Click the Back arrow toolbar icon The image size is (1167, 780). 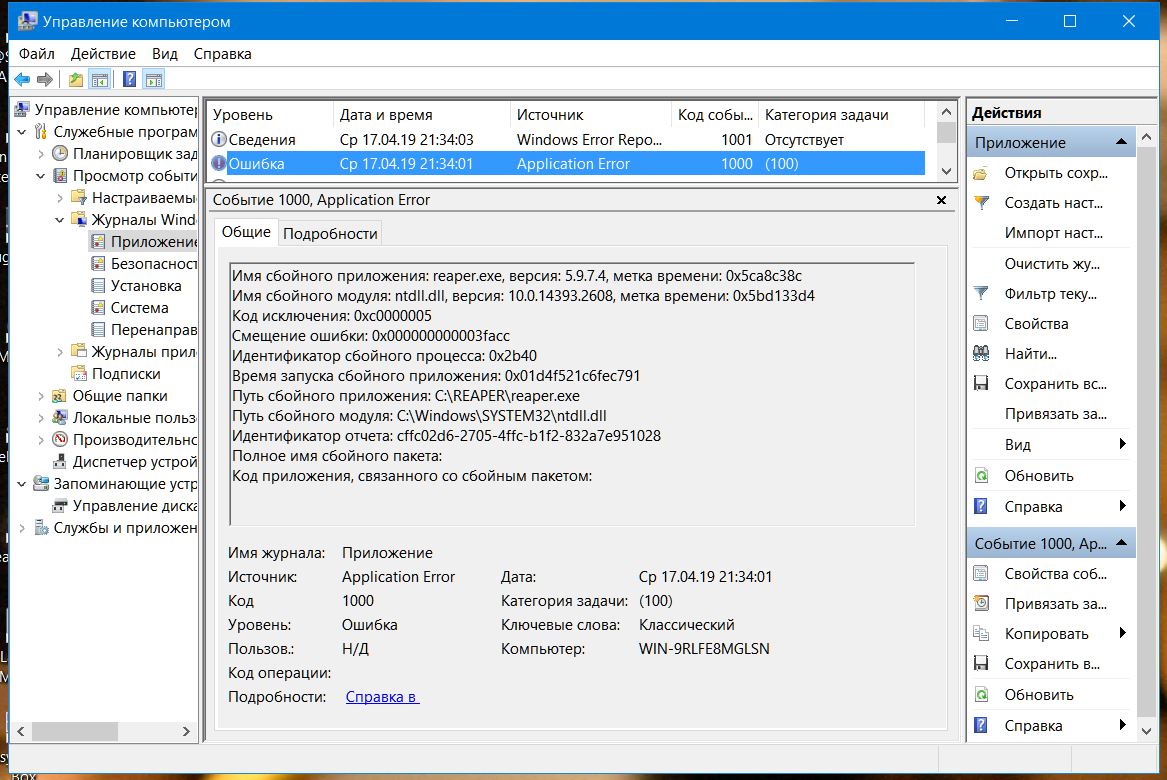[x=22, y=79]
